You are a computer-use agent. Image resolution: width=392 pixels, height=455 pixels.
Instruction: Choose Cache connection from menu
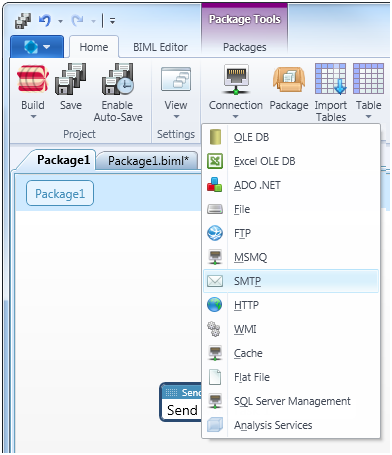[x=291, y=353]
